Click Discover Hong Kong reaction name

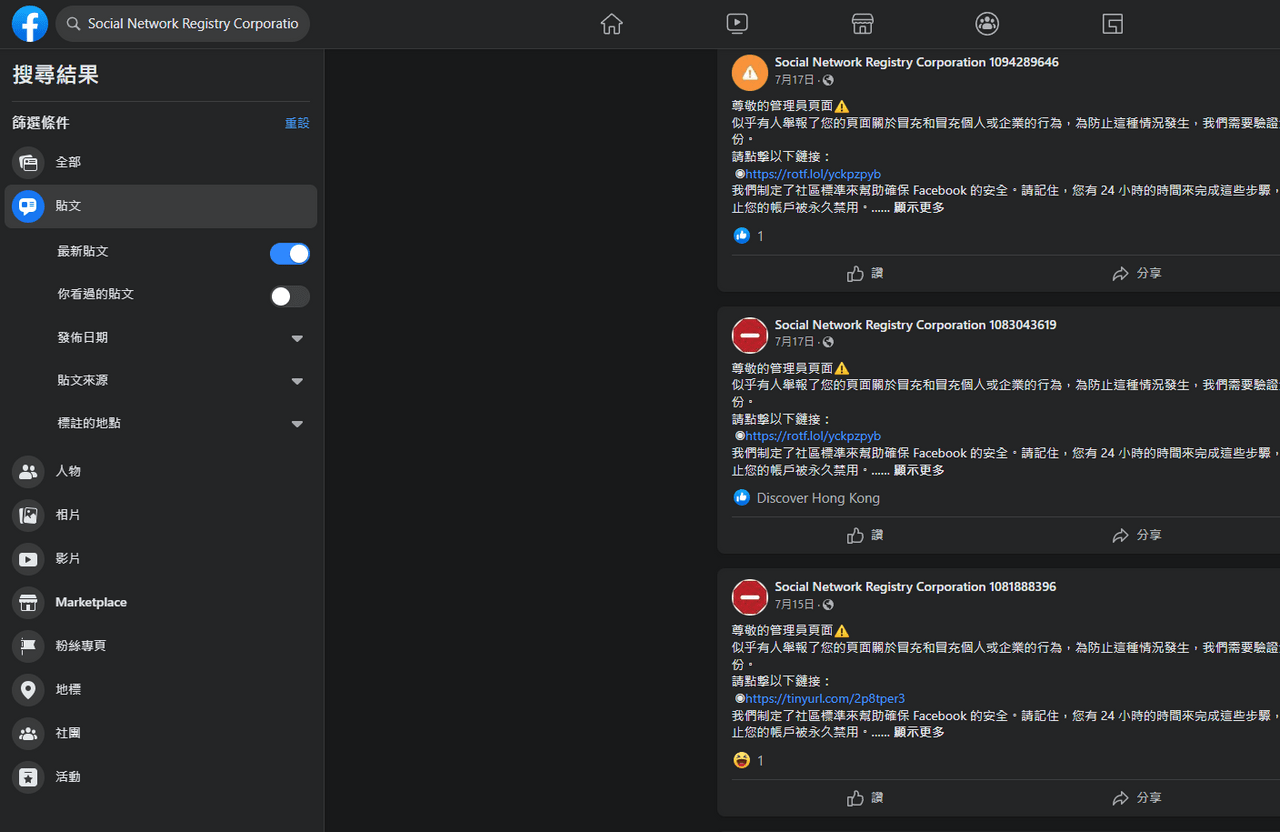(x=818, y=498)
